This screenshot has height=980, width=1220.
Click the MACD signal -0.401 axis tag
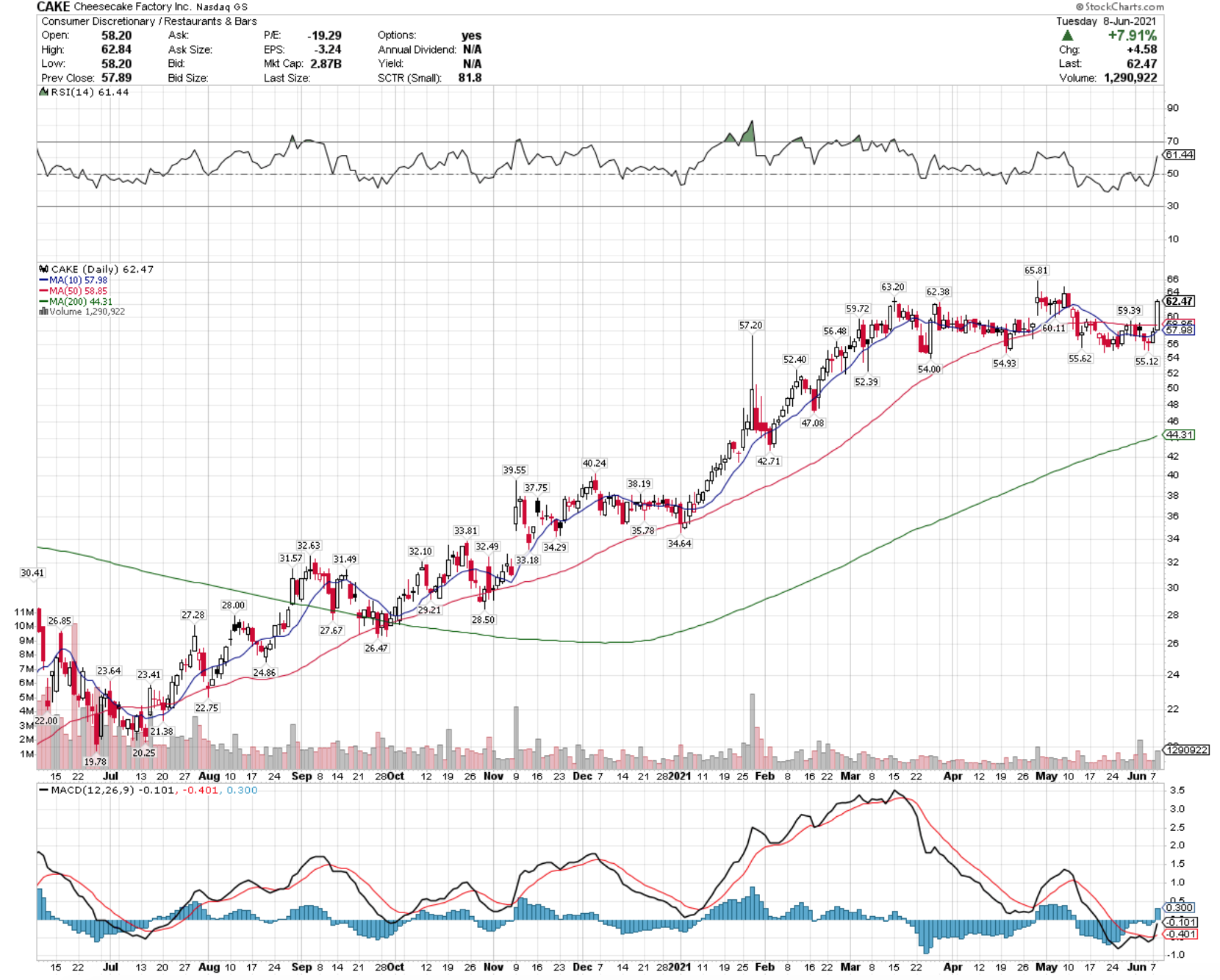click(x=1181, y=934)
